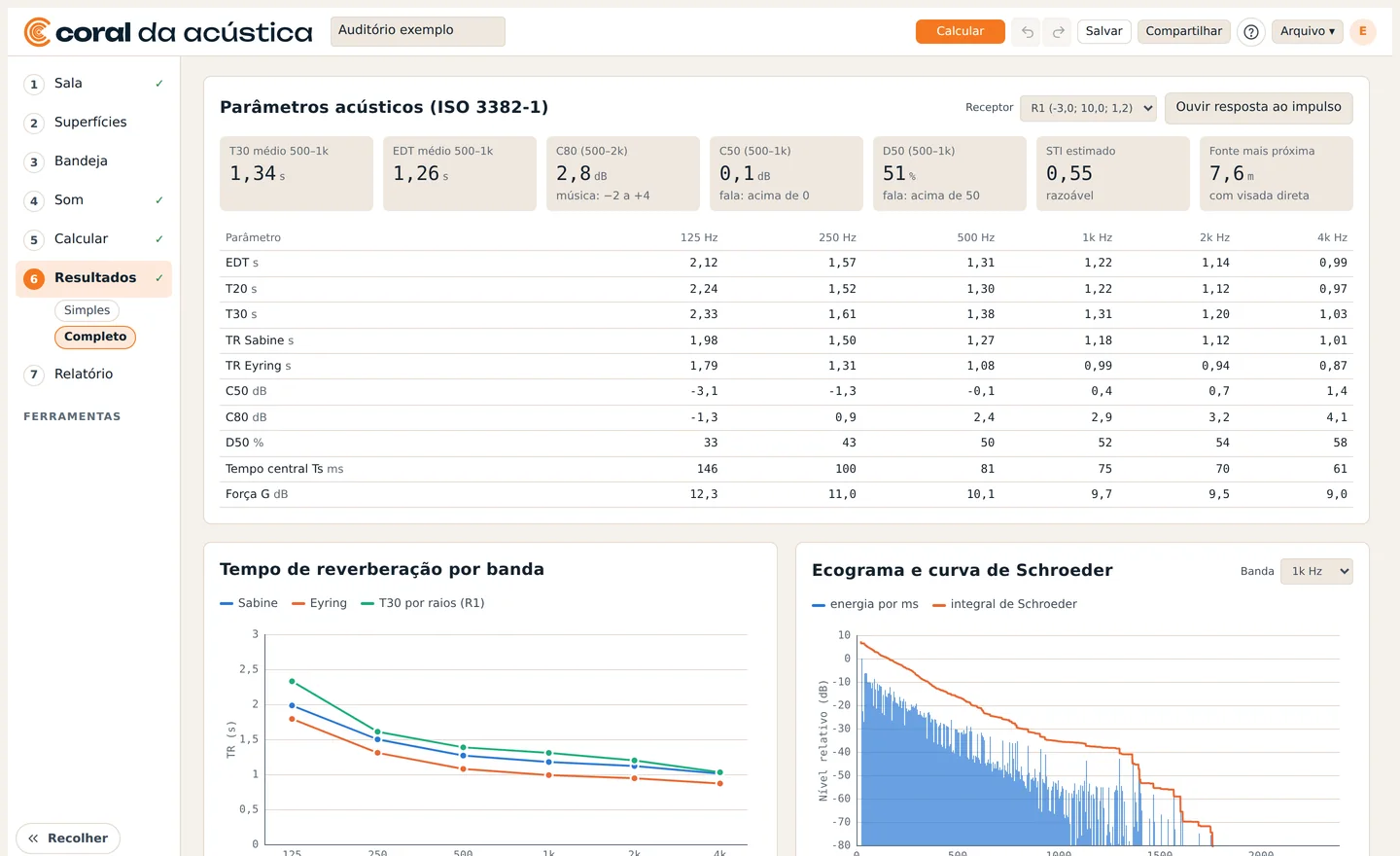Open the help question mark icon
Screen dimensions: 1400x856
click(x=1251, y=32)
